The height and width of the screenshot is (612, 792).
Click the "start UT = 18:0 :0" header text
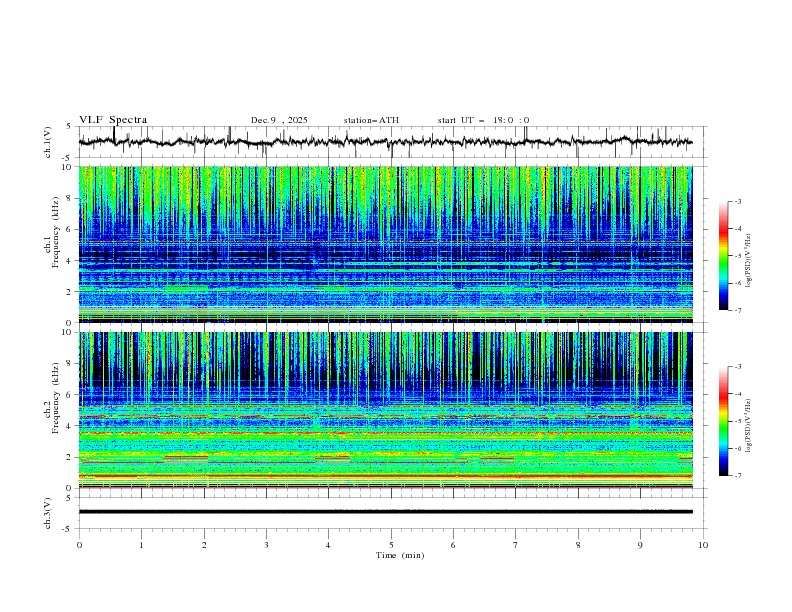point(483,120)
